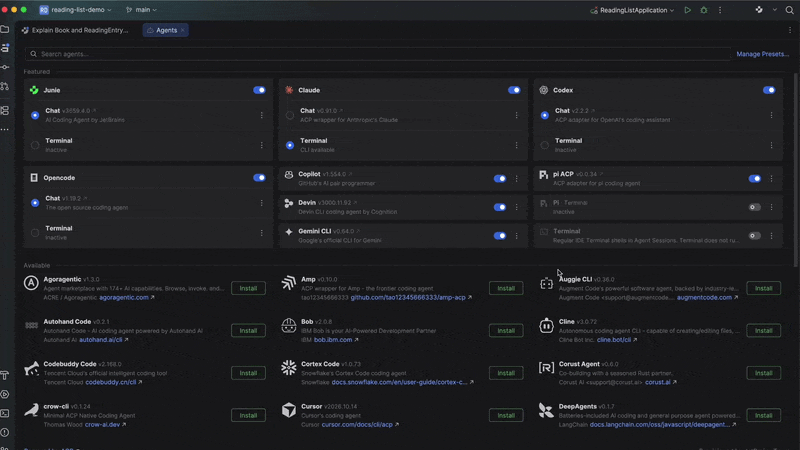Run ReadingListApplication with play icon
The height and width of the screenshot is (450, 800).
pos(687,10)
